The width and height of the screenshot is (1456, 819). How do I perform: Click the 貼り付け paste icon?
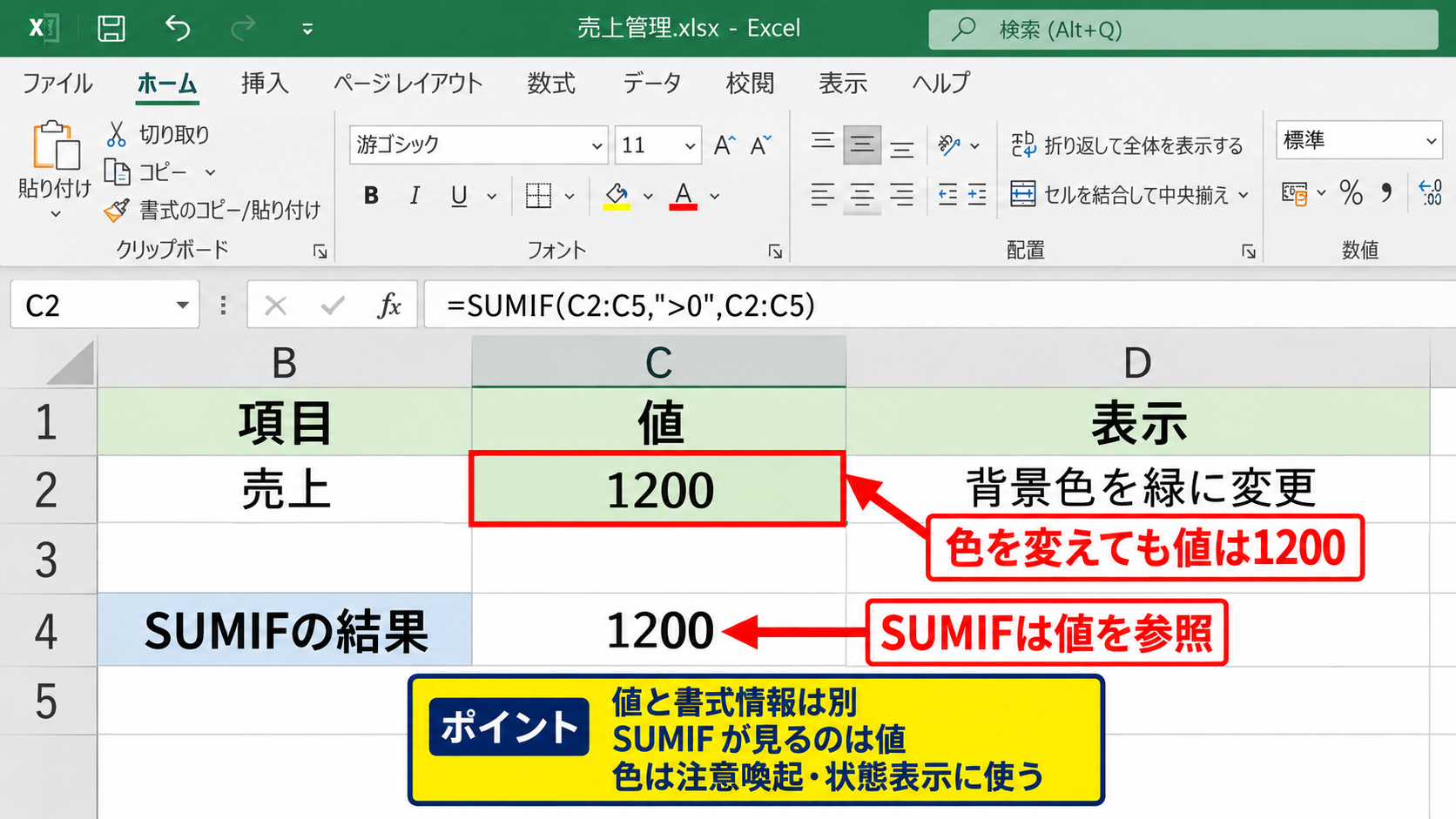click(x=56, y=145)
